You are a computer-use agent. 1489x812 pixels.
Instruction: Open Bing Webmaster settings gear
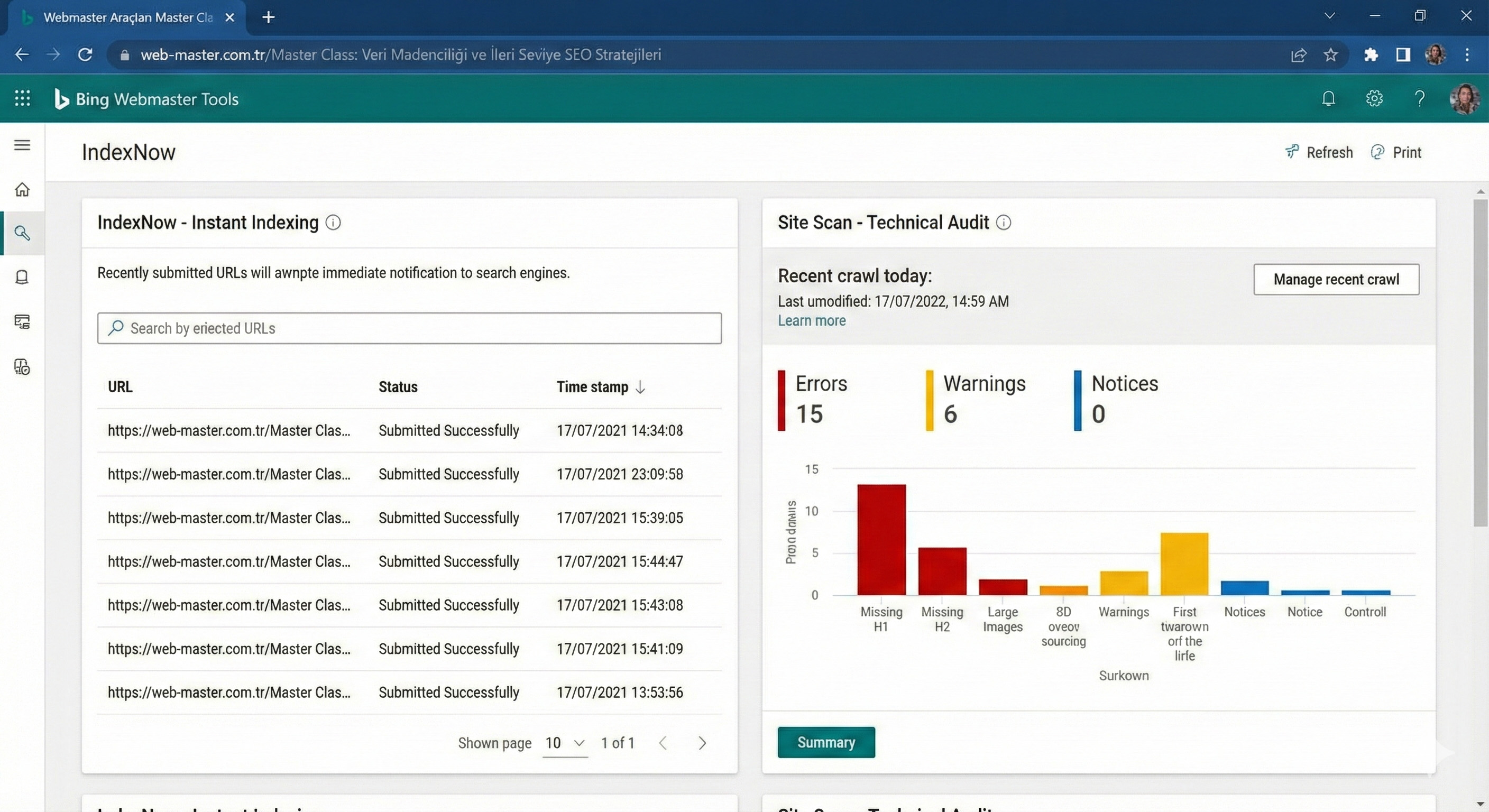1374,99
